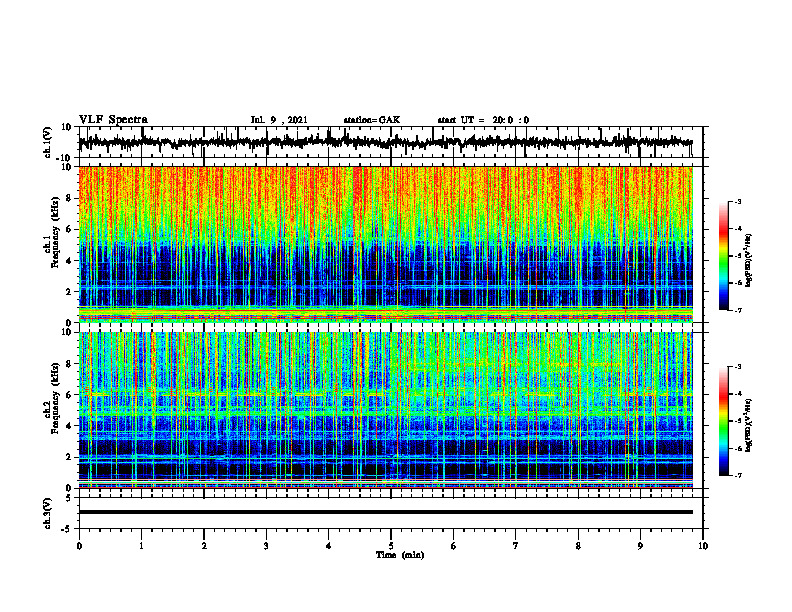The image size is (792, 612).
Task: Click inside the ch.1 spectrogram plot
Action: pyautogui.click(x=386, y=244)
